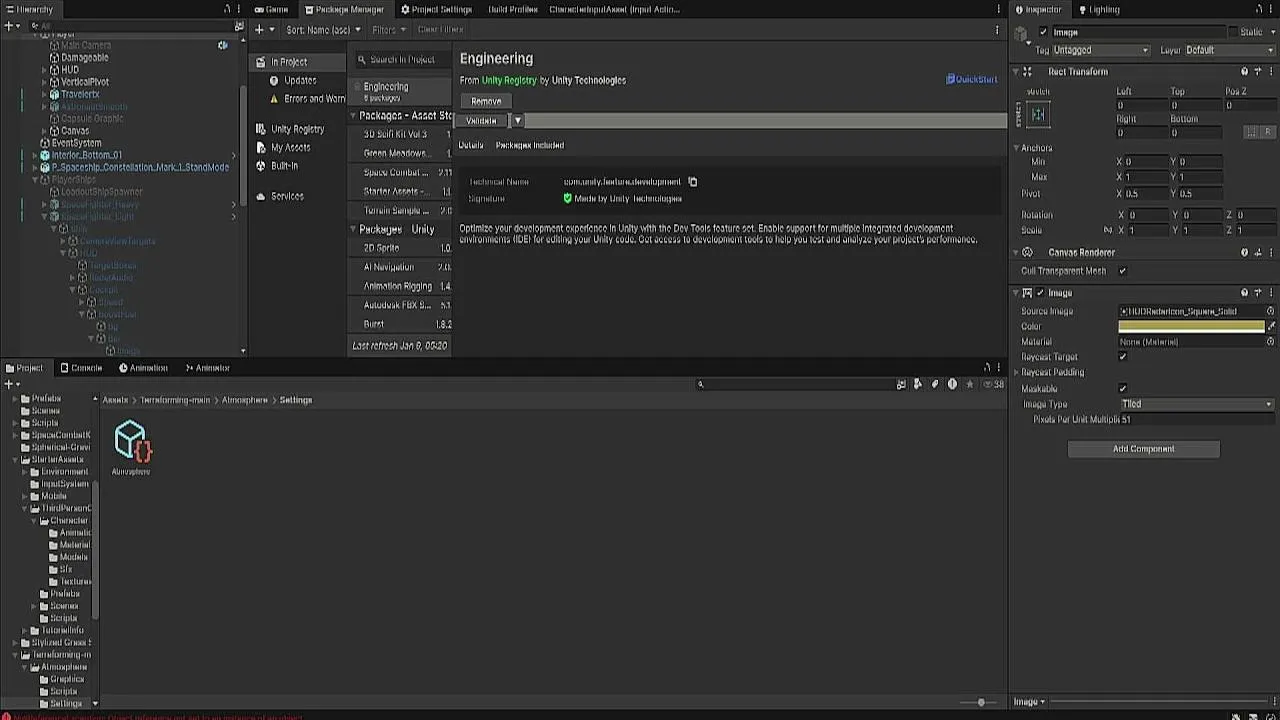The height and width of the screenshot is (720, 1280).
Task: Click the Errors and Warnings triangle icon
Action: click(x=274, y=99)
